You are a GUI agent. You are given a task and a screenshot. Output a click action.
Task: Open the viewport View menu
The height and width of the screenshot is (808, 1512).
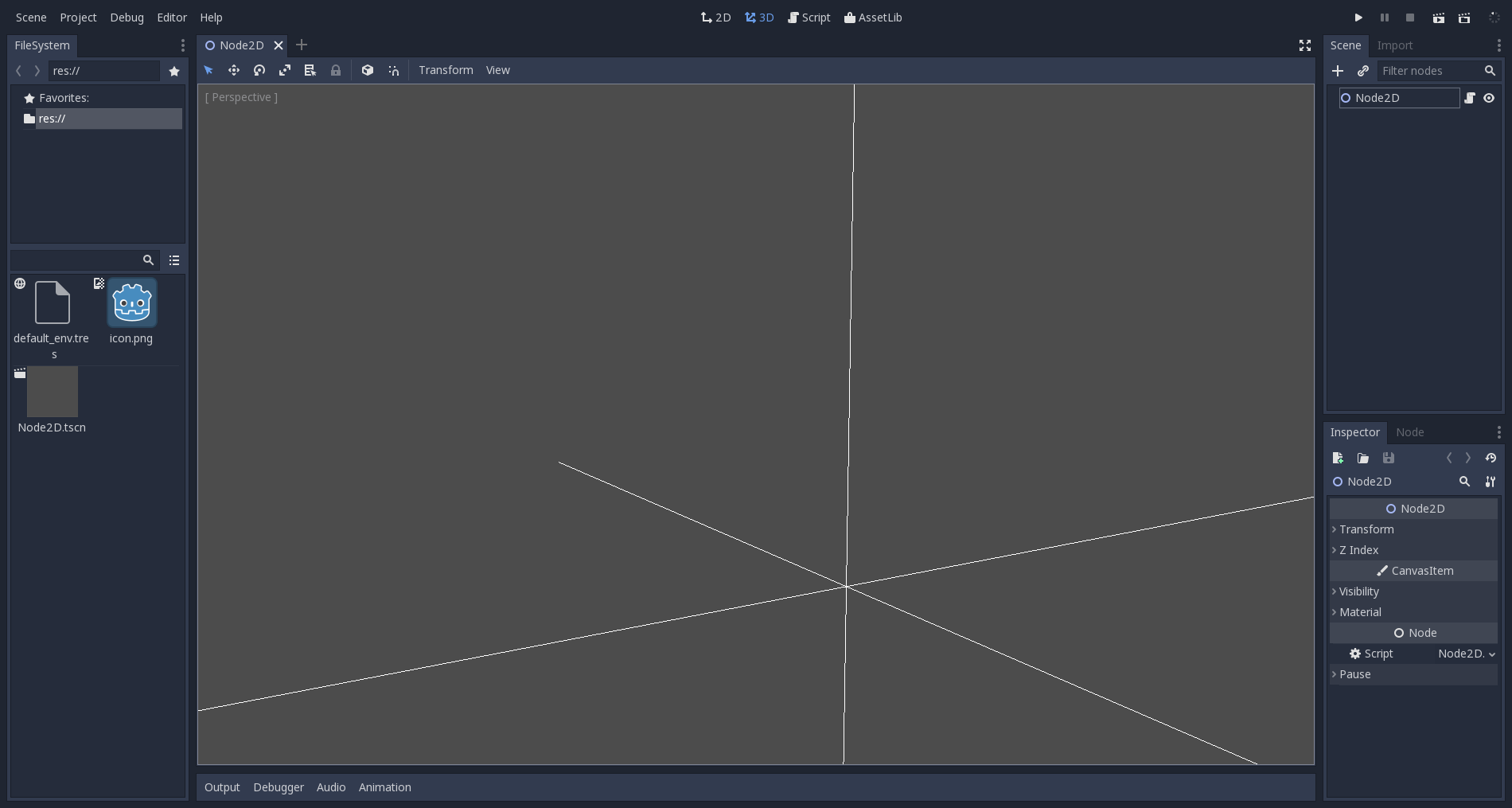pos(498,70)
